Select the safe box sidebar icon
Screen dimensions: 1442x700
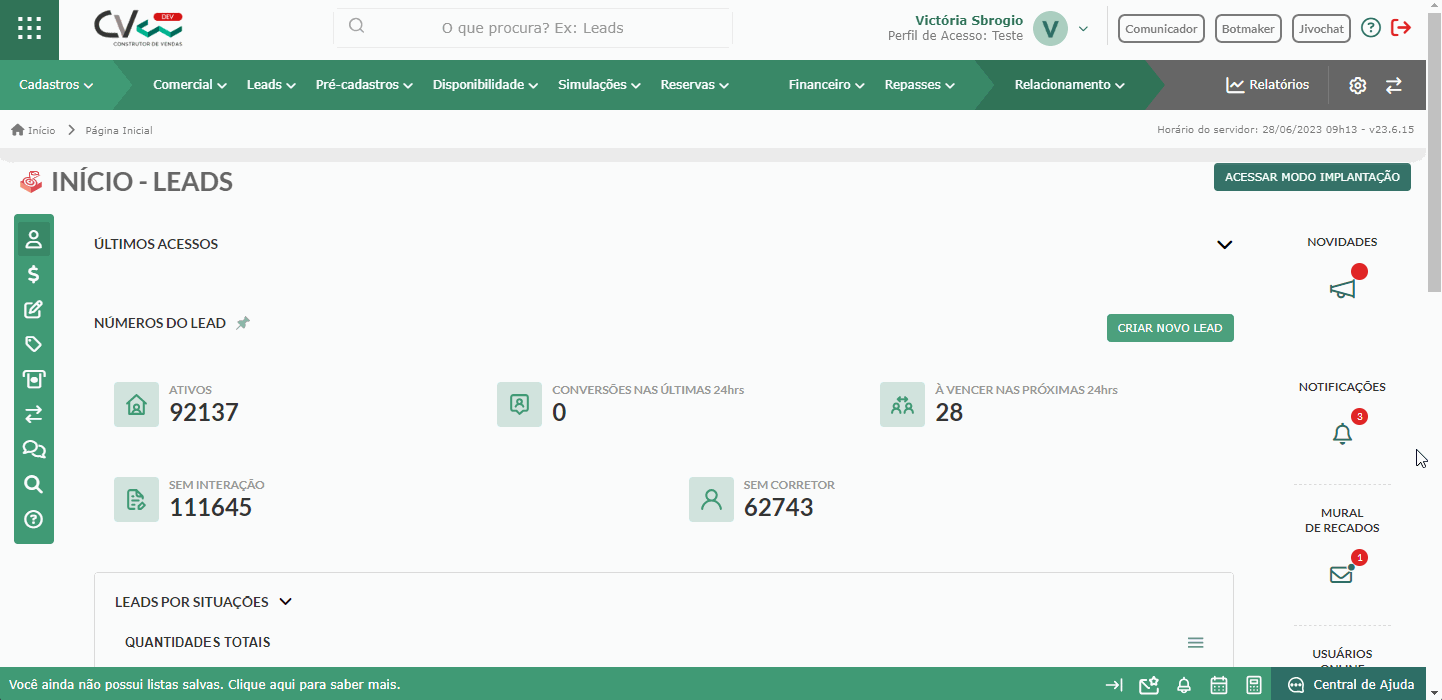(x=33, y=379)
